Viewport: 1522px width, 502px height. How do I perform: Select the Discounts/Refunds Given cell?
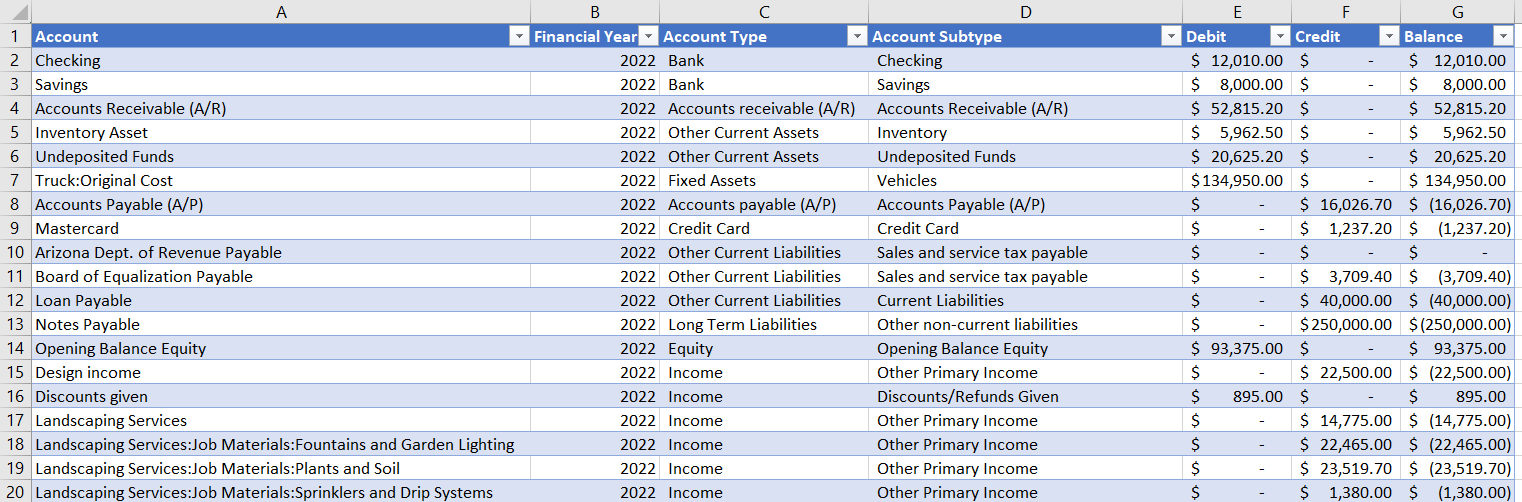coord(1025,396)
